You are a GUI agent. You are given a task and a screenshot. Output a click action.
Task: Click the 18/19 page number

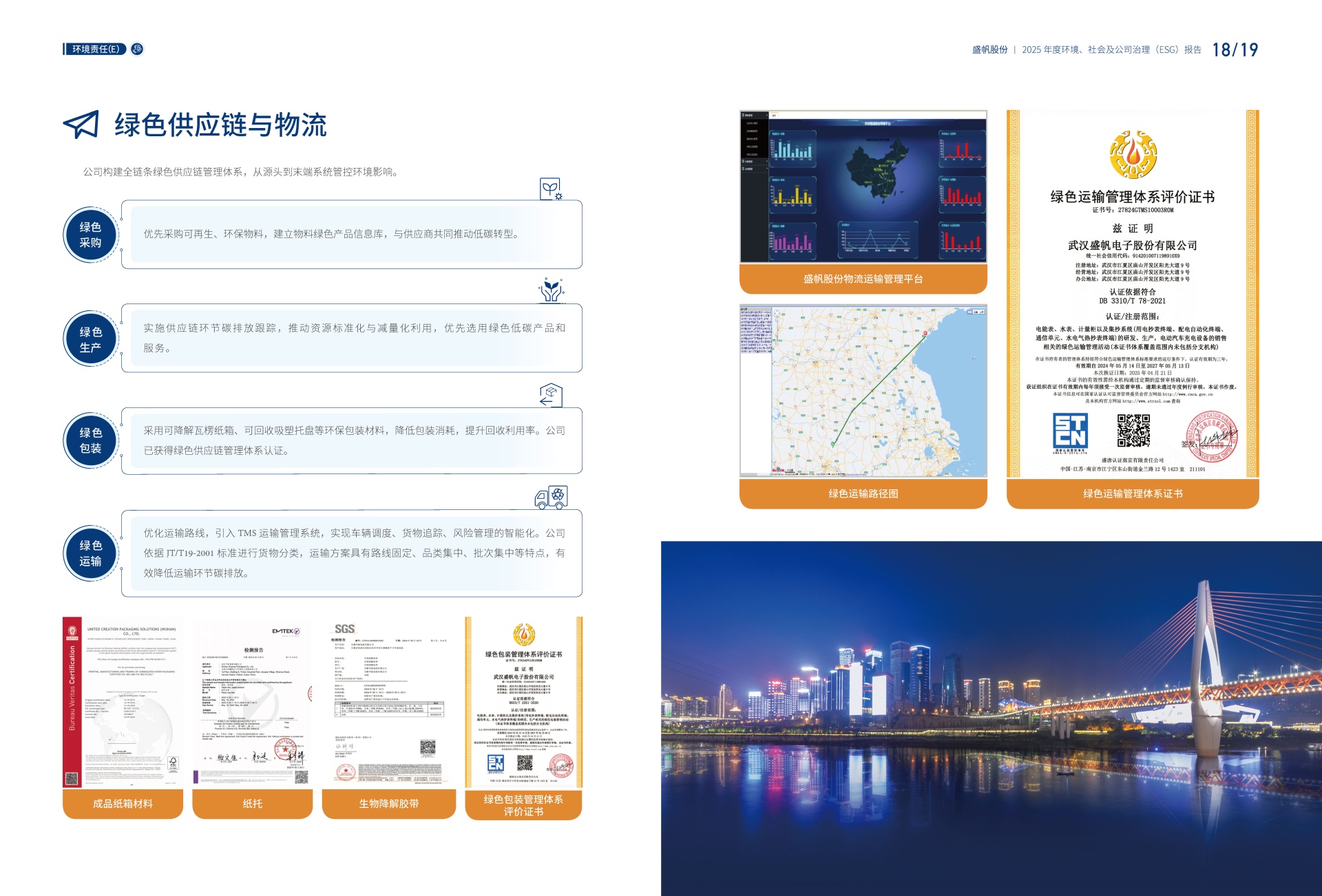1235,50
